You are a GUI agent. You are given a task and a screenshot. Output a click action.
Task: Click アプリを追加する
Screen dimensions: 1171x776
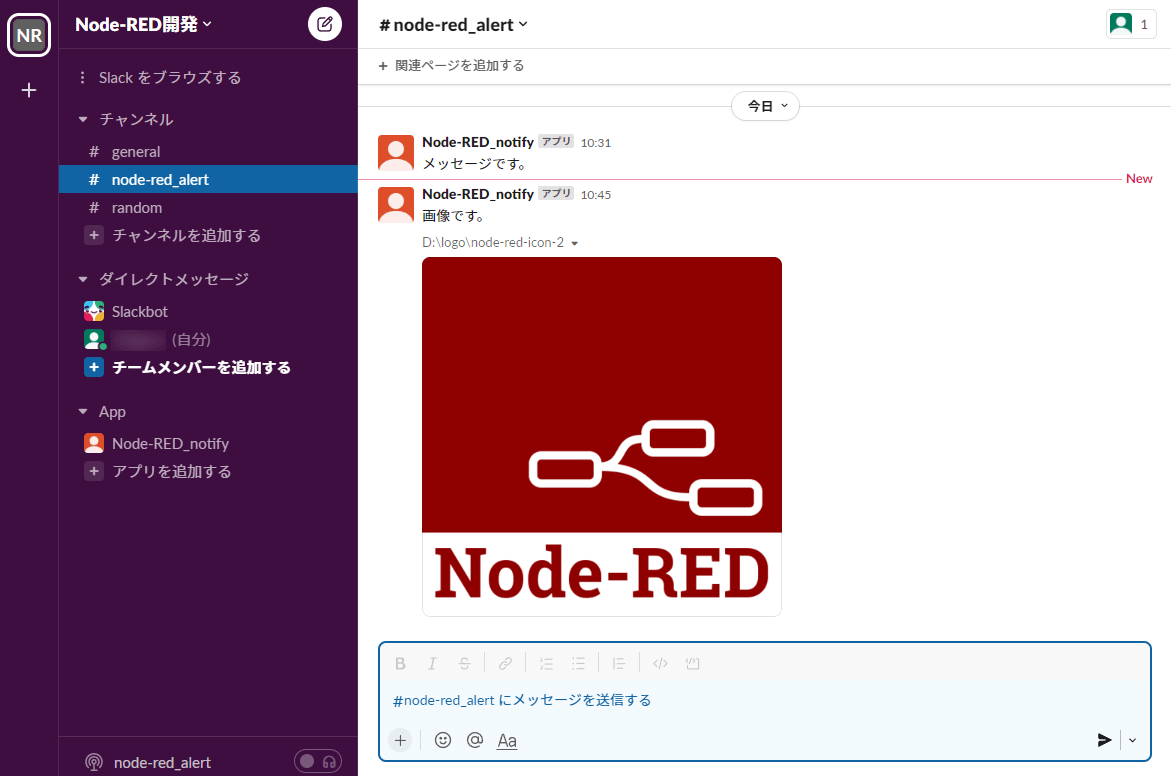(171, 471)
